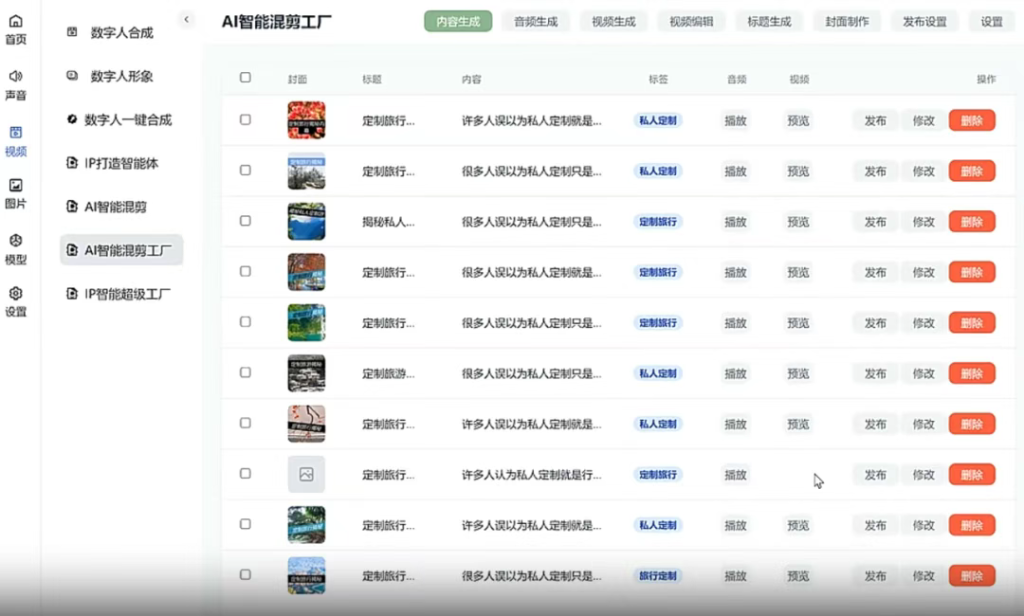Collapse the left navigation panel chevron
Image resolution: width=1024 pixels, height=616 pixels.
[185, 17]
